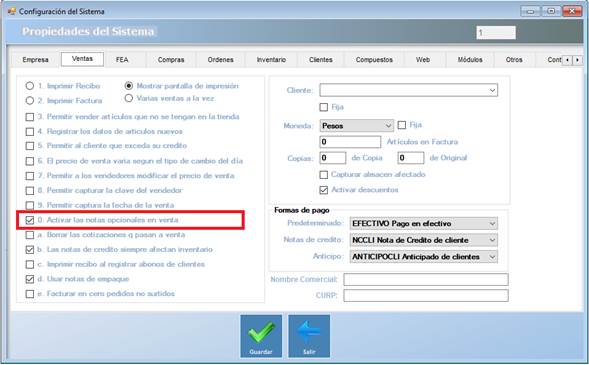589x365 pixels.
Task: Minimize the Configuración del Sistema window
Action: click(x=530, y=11)
